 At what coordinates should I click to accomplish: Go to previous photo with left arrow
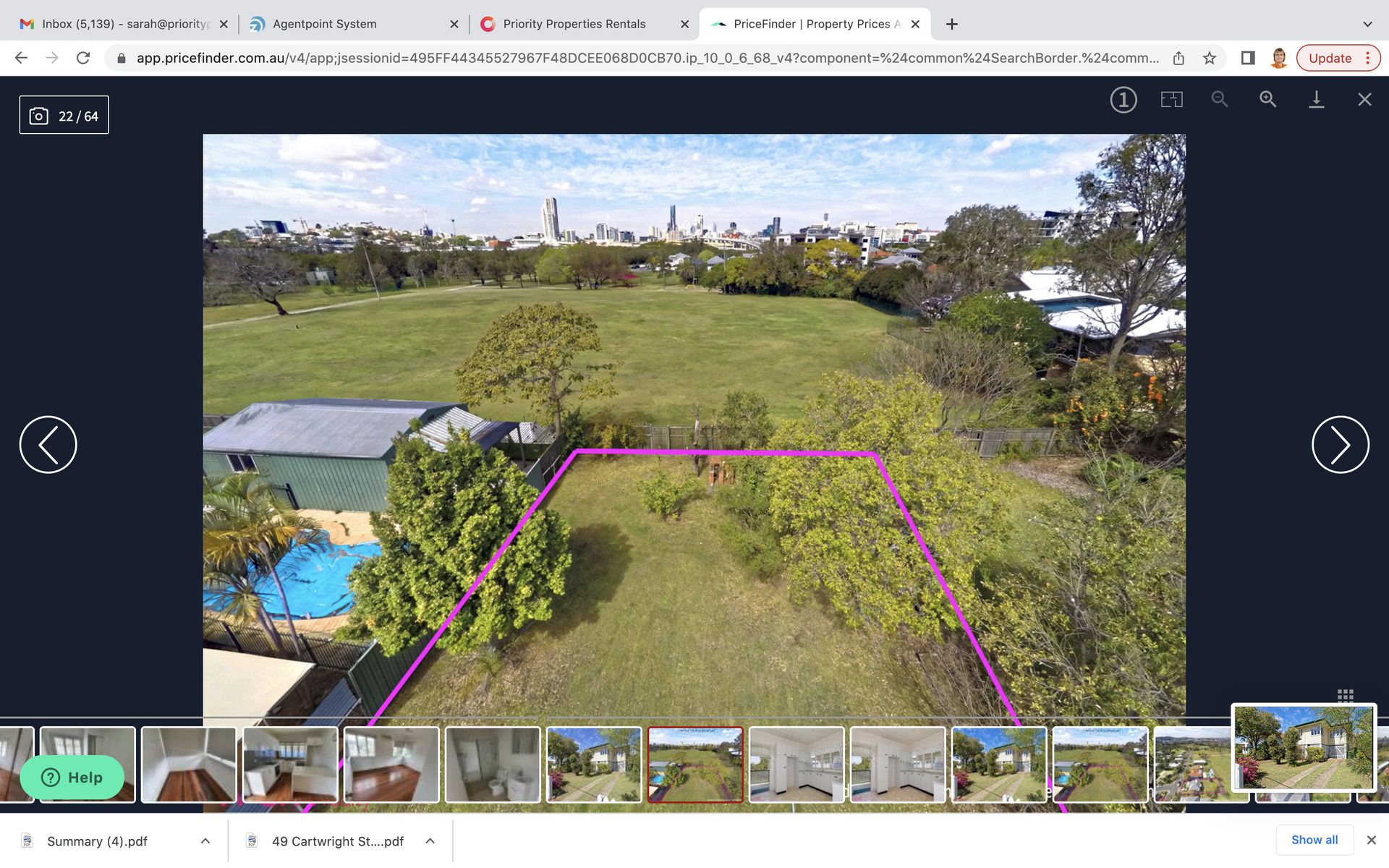[x=48, y=444]
